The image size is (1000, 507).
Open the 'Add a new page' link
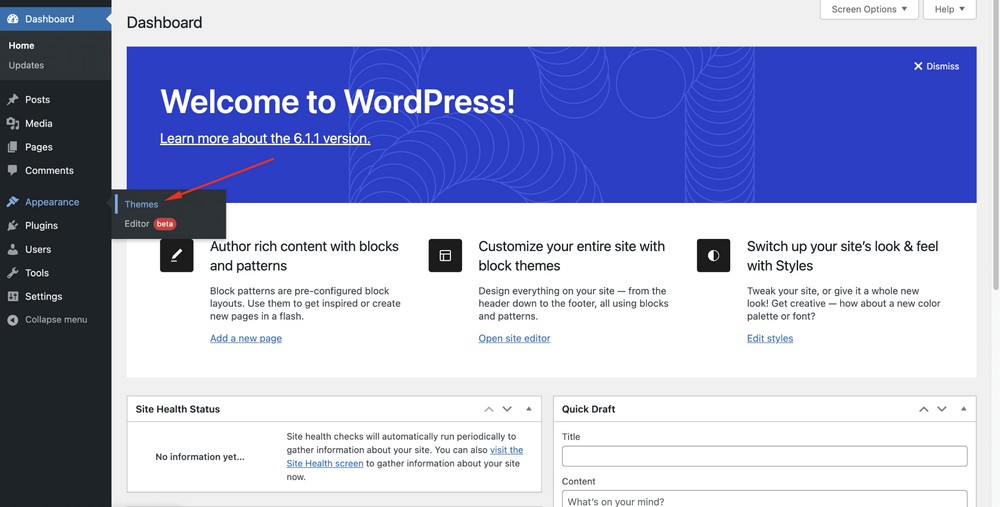245,338
